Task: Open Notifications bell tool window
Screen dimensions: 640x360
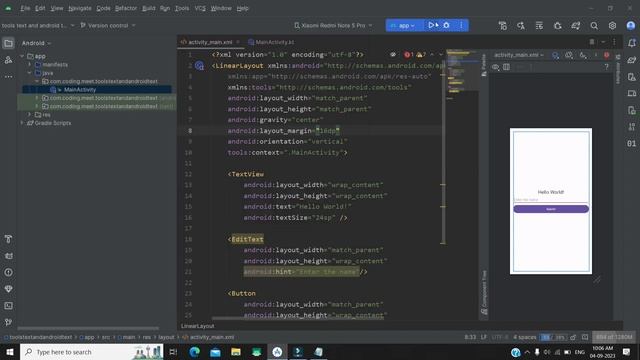Action: [632, 43]
